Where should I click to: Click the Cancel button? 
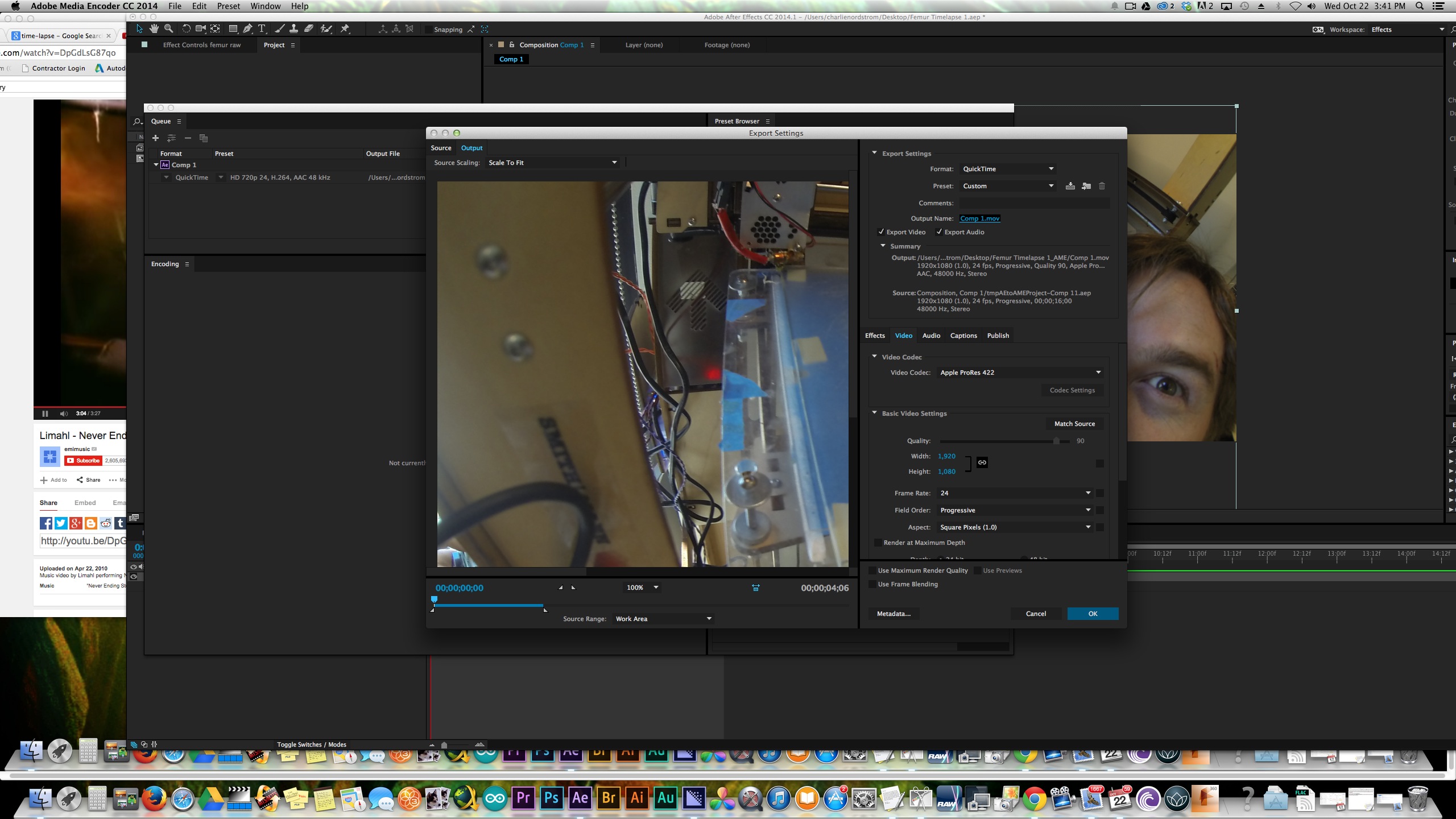(1036, 614)
